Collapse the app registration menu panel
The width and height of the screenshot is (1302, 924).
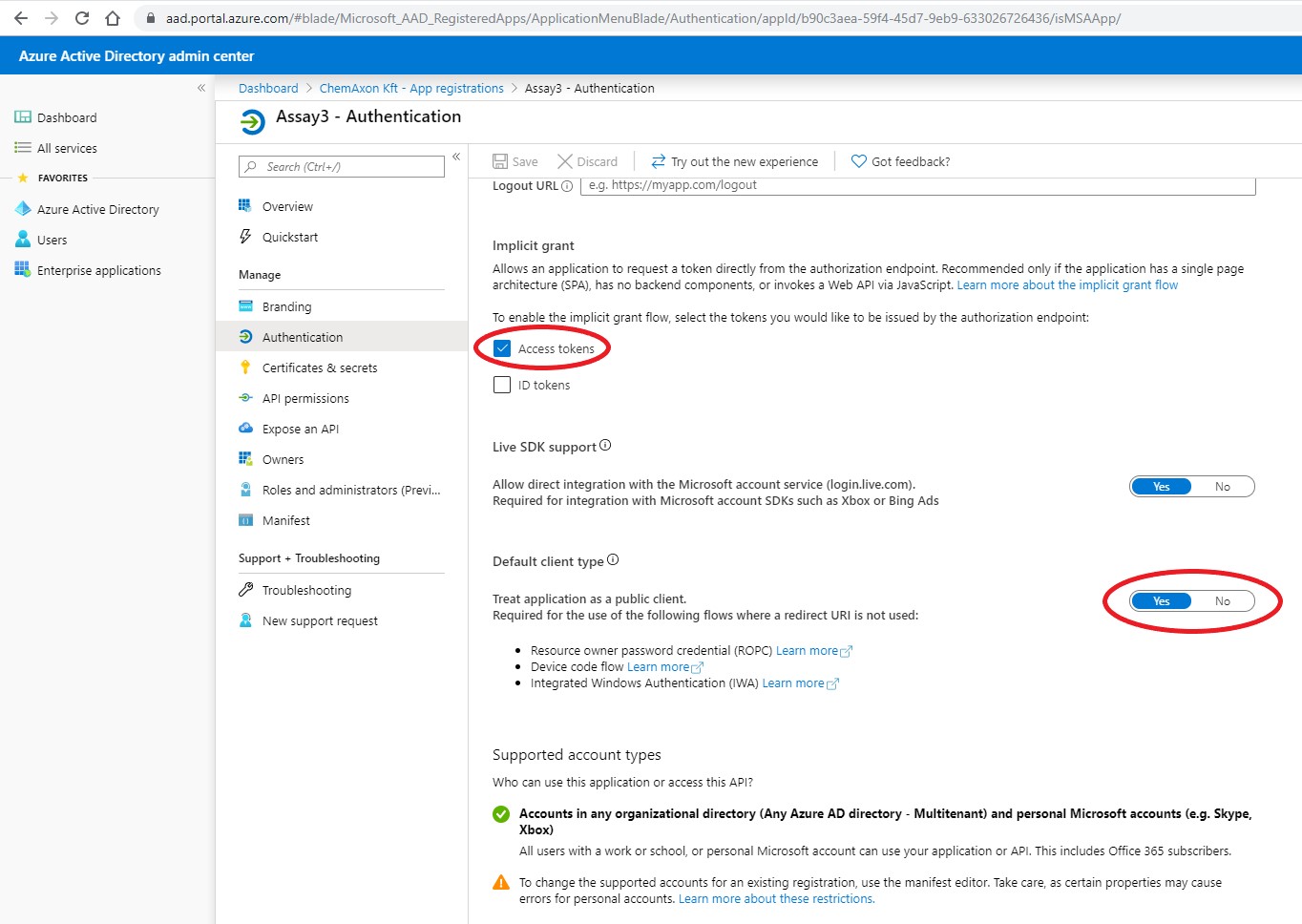456,157
